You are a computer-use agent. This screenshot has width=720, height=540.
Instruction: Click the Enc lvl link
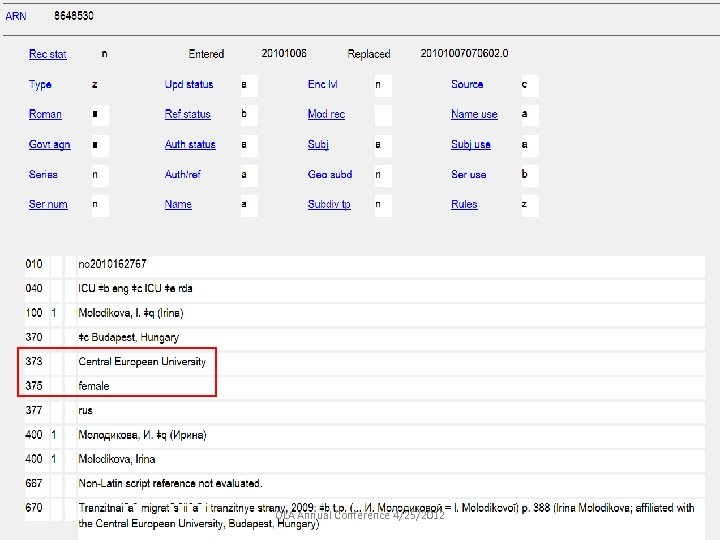[x=322, y=85]
